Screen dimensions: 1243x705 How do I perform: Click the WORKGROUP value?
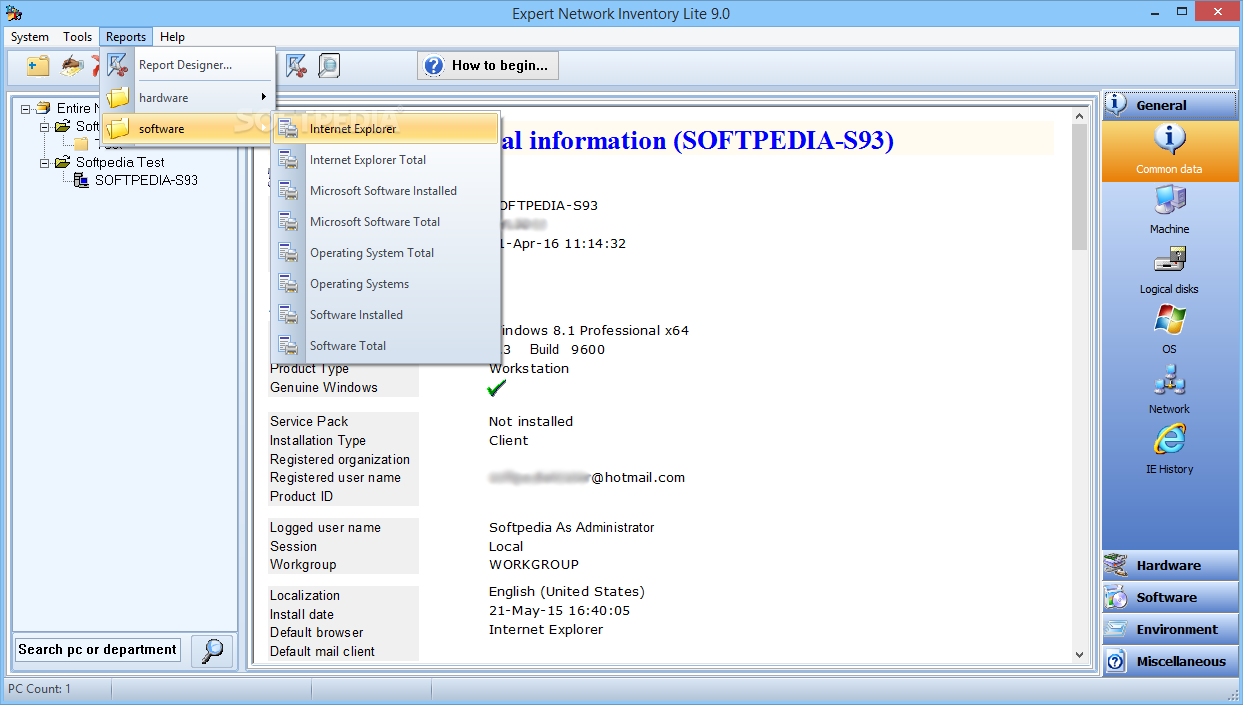[534, 565]
